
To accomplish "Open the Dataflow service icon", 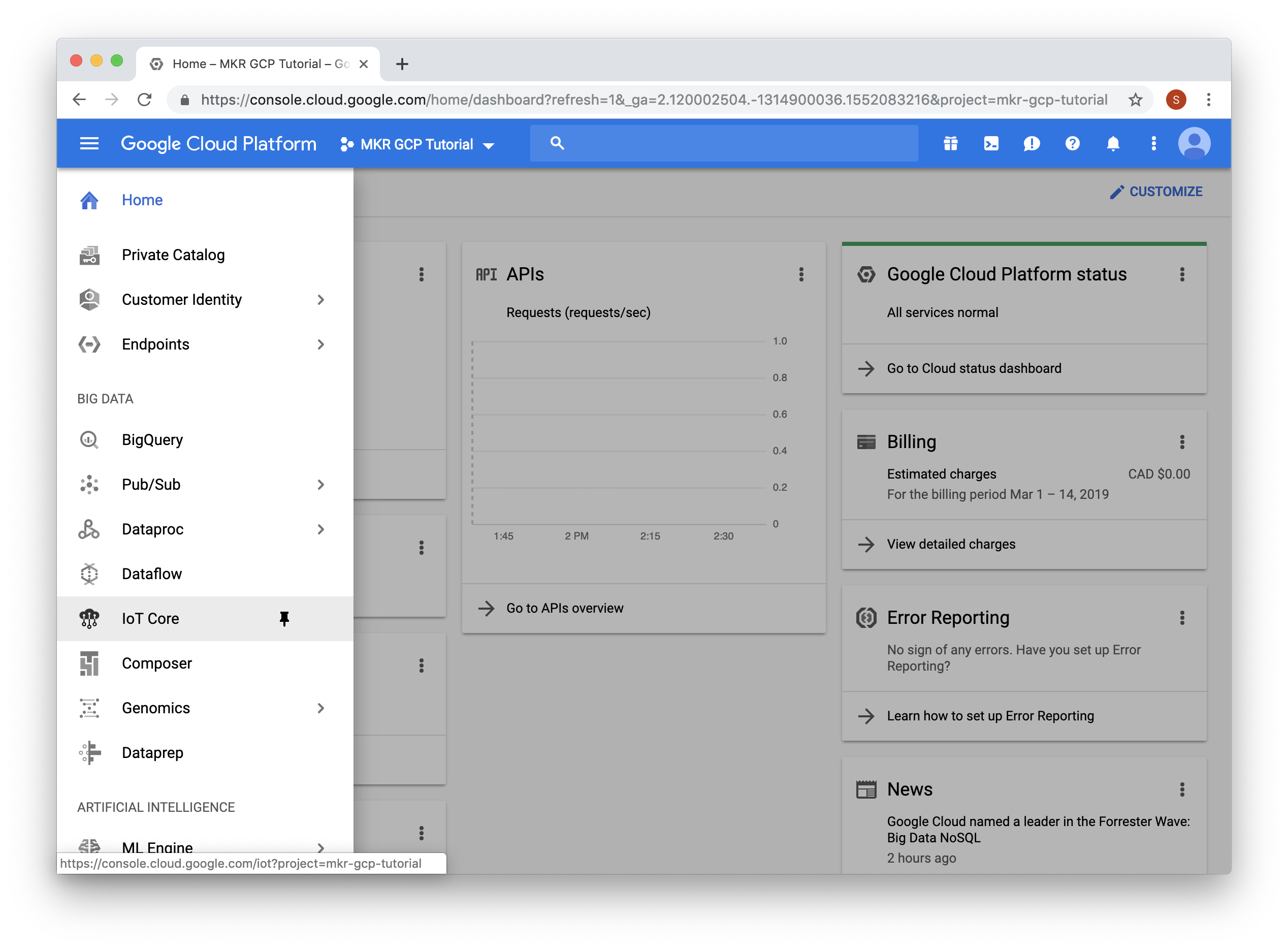I will (89, 573).
